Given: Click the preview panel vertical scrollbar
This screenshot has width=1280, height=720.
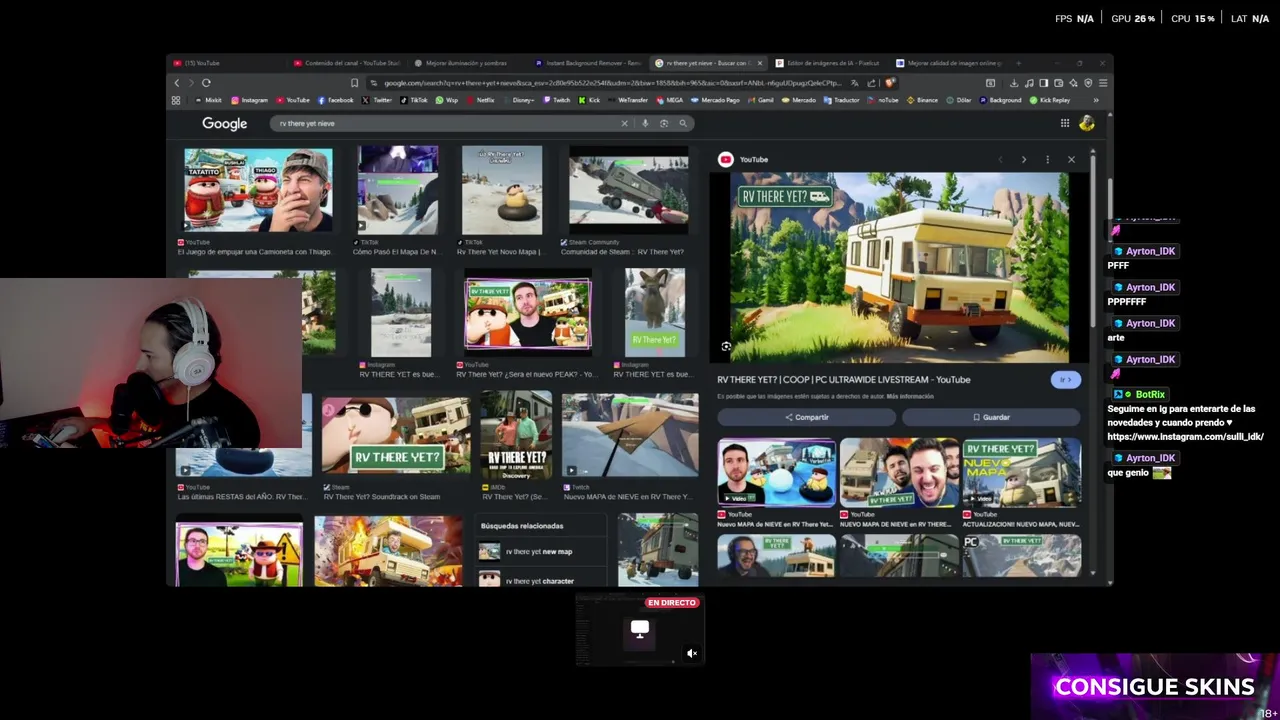Looking at the screenshot, I should 1092,240.
